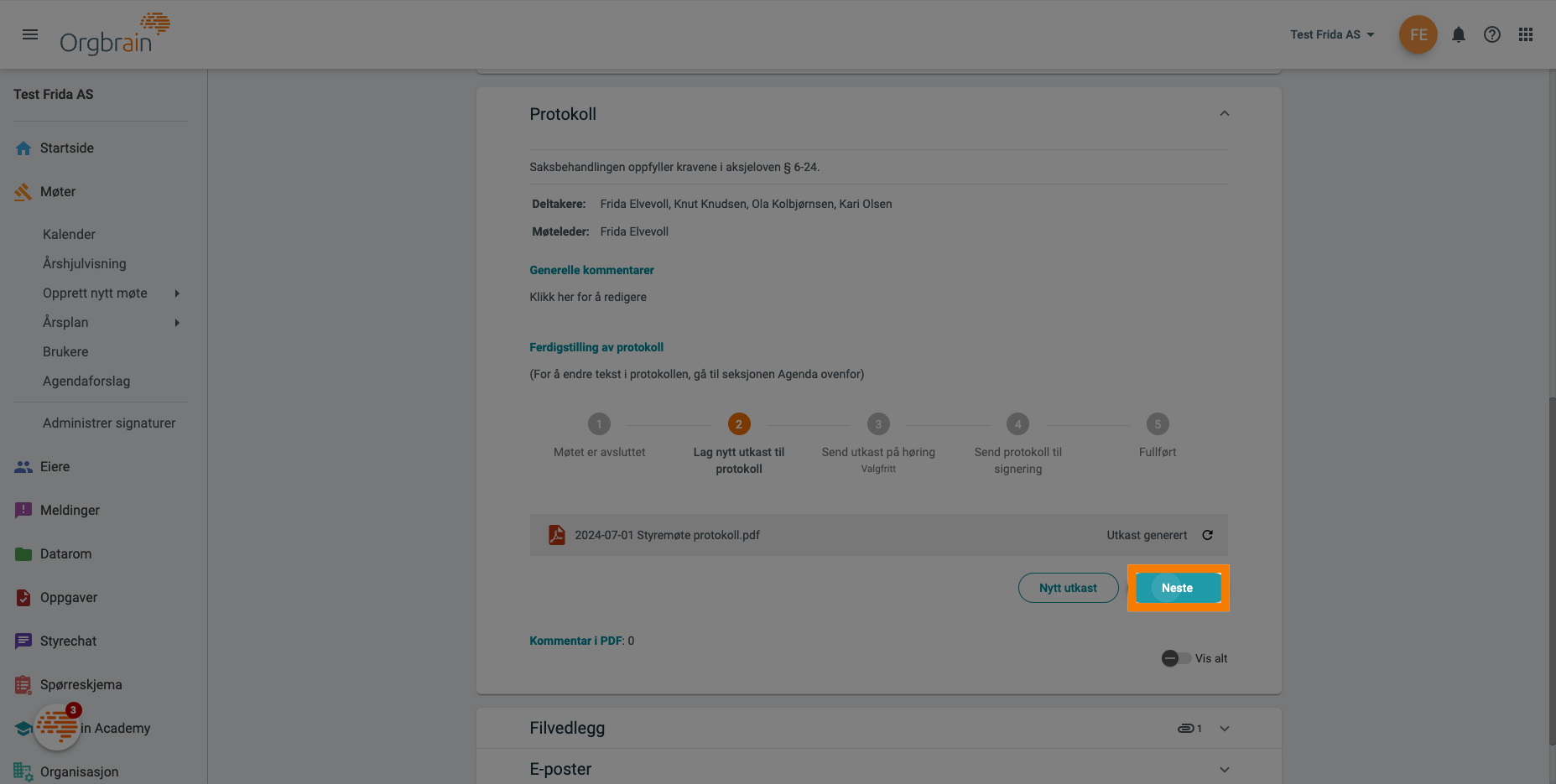Expand the Filvedlegg section
This screenshot has height=784, width=1556.
pos(1225,729)
